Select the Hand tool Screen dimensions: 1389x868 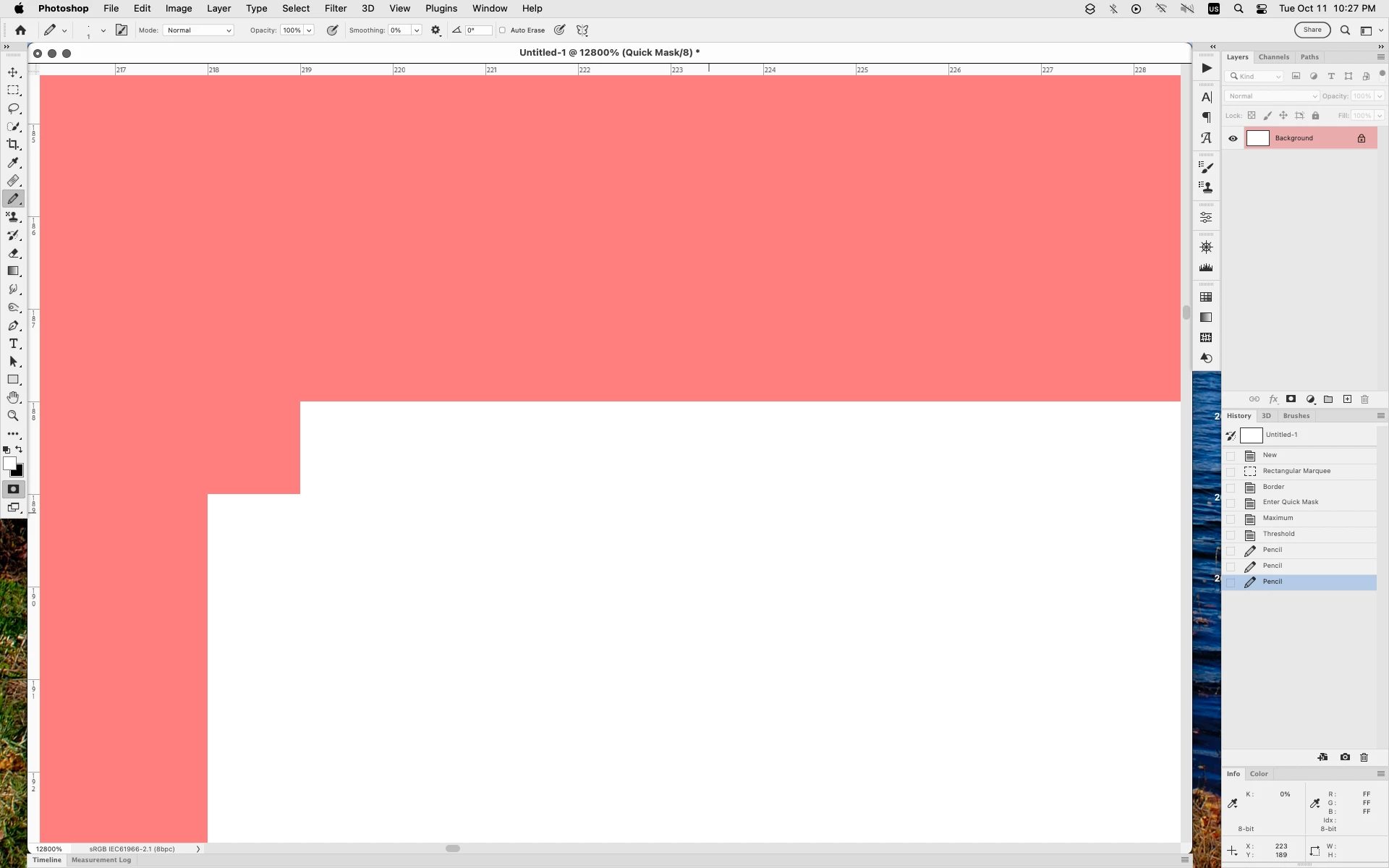13,398
